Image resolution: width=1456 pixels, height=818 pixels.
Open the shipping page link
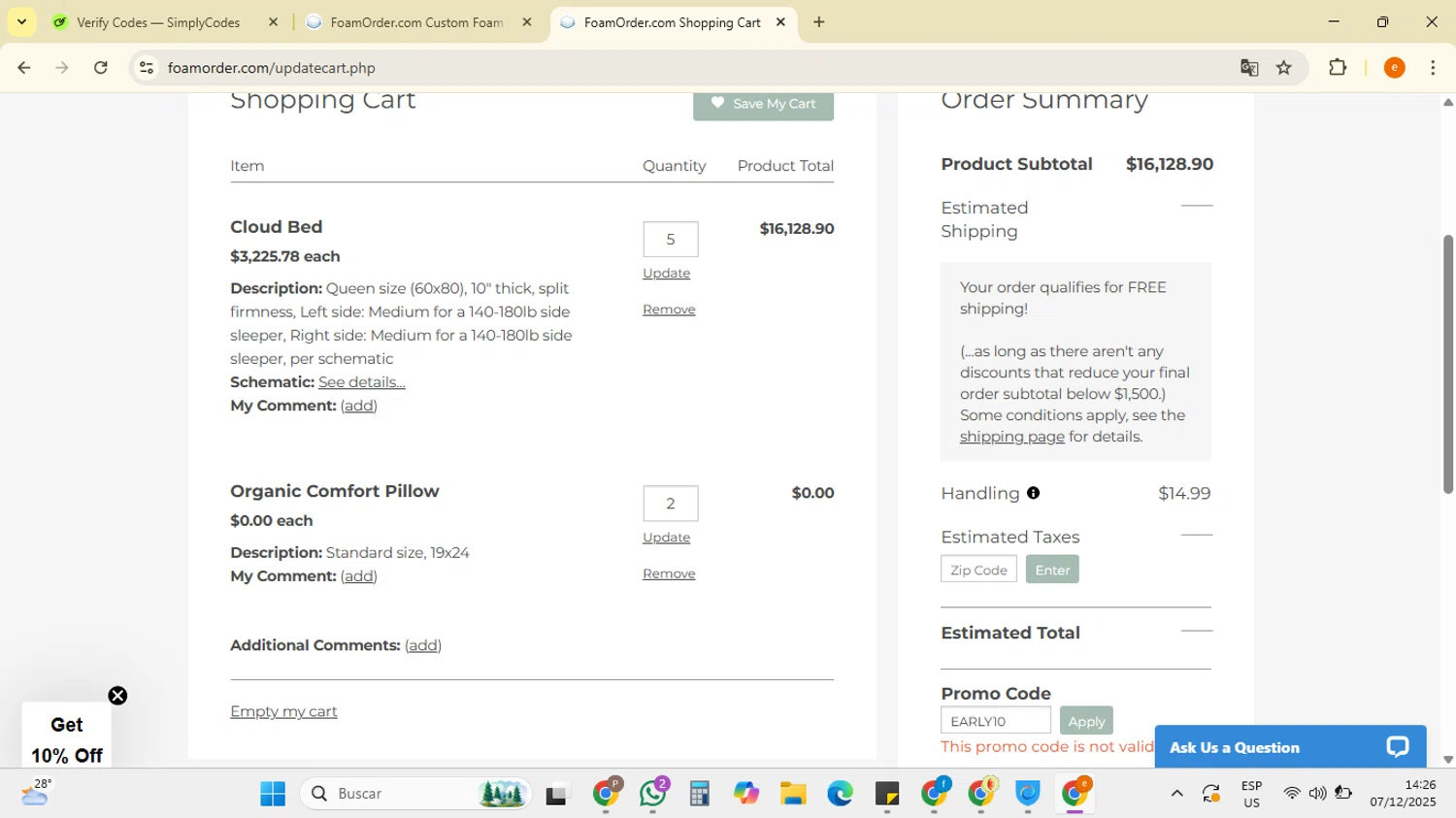click(x=1011, y=437)
